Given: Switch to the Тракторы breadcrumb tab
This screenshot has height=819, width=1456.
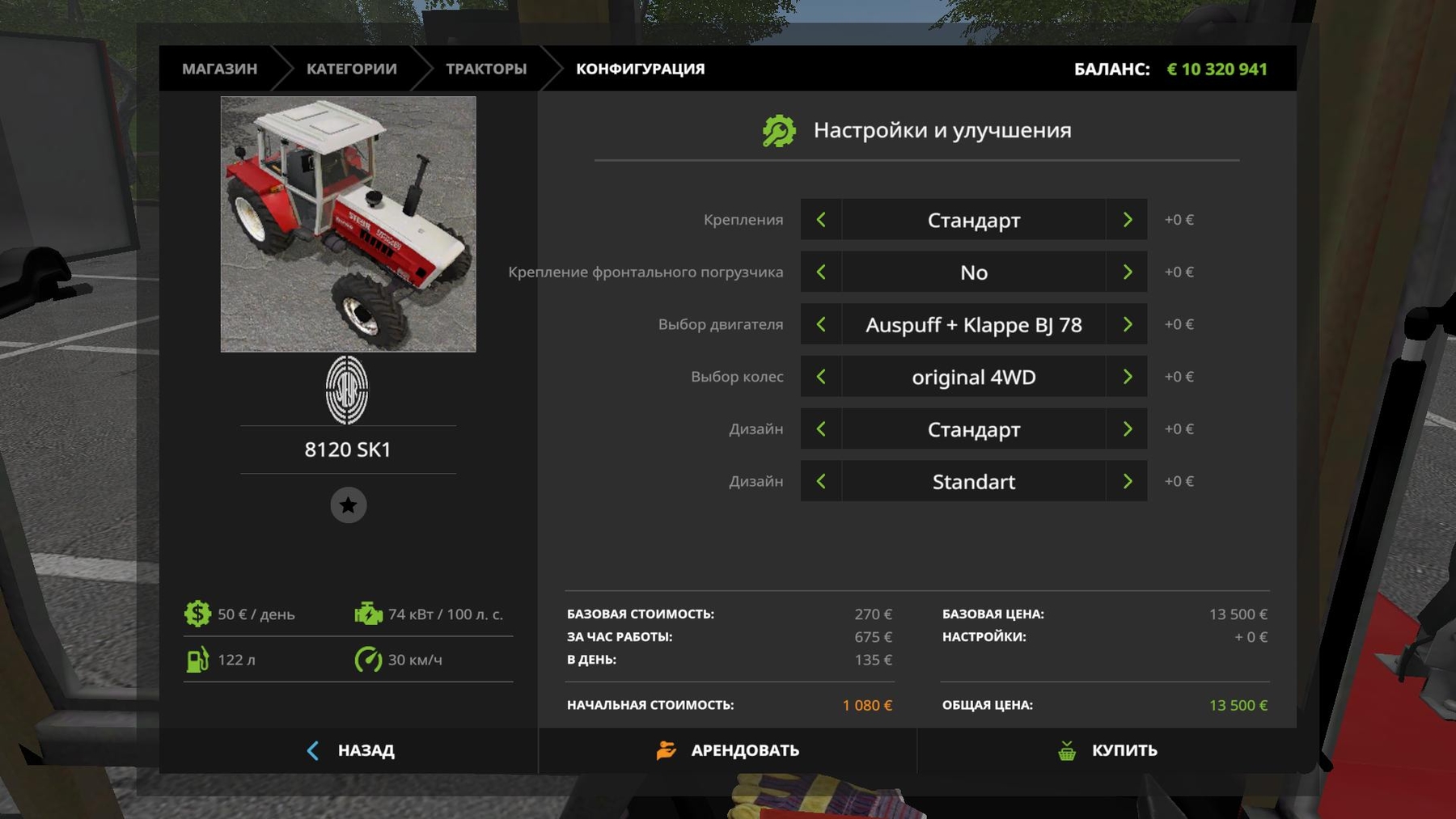Looking at the screenshot, I should point(485,69).
